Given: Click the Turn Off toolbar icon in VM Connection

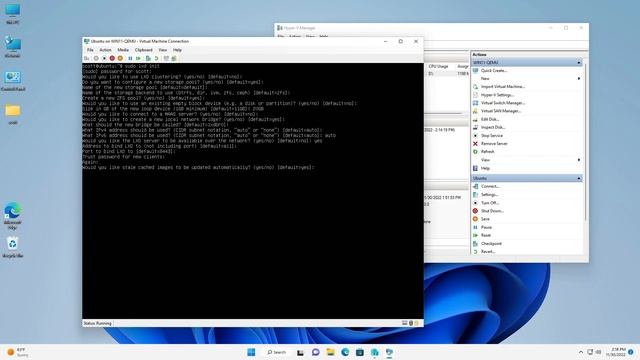Looking at the screenshot, I should pos(104,58).
